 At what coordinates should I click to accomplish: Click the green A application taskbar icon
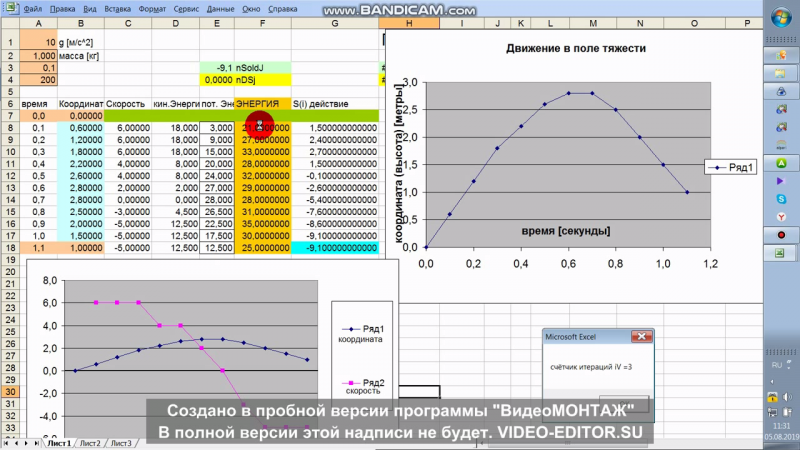coord(781,163)
